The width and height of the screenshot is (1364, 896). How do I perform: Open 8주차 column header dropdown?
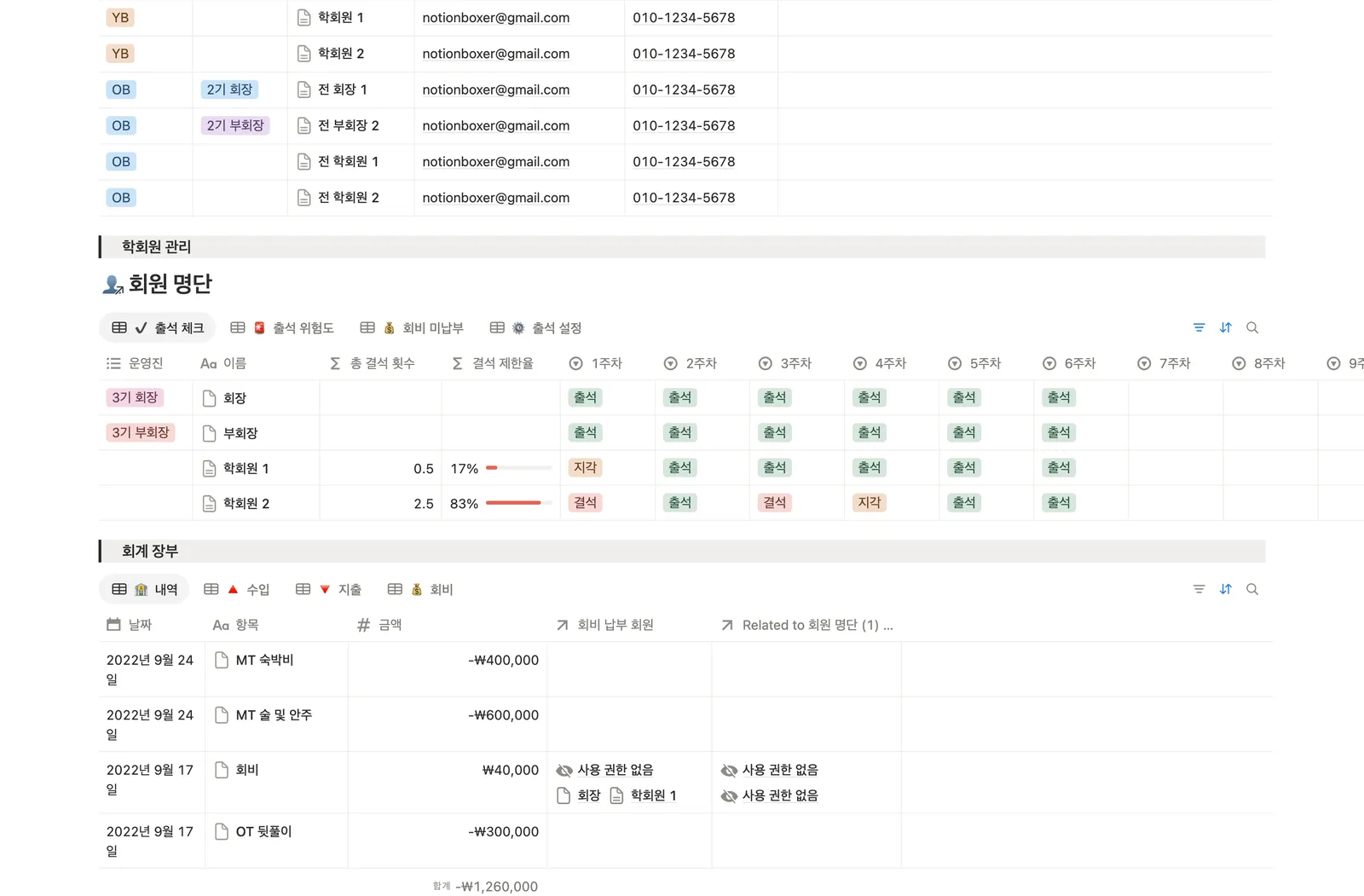click(1269, 363)
